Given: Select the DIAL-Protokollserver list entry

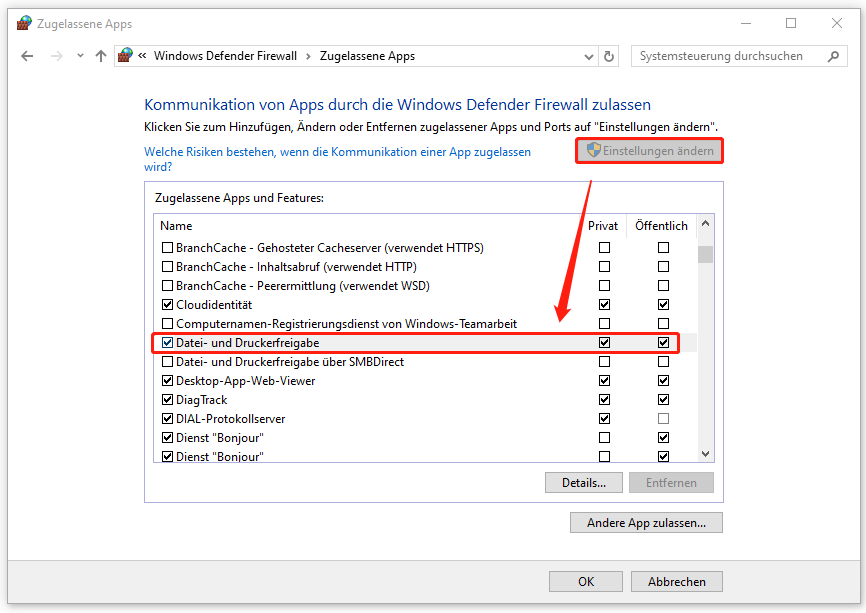Looking at the screenshot, I should pyautogui.click(x=231, y=419).
